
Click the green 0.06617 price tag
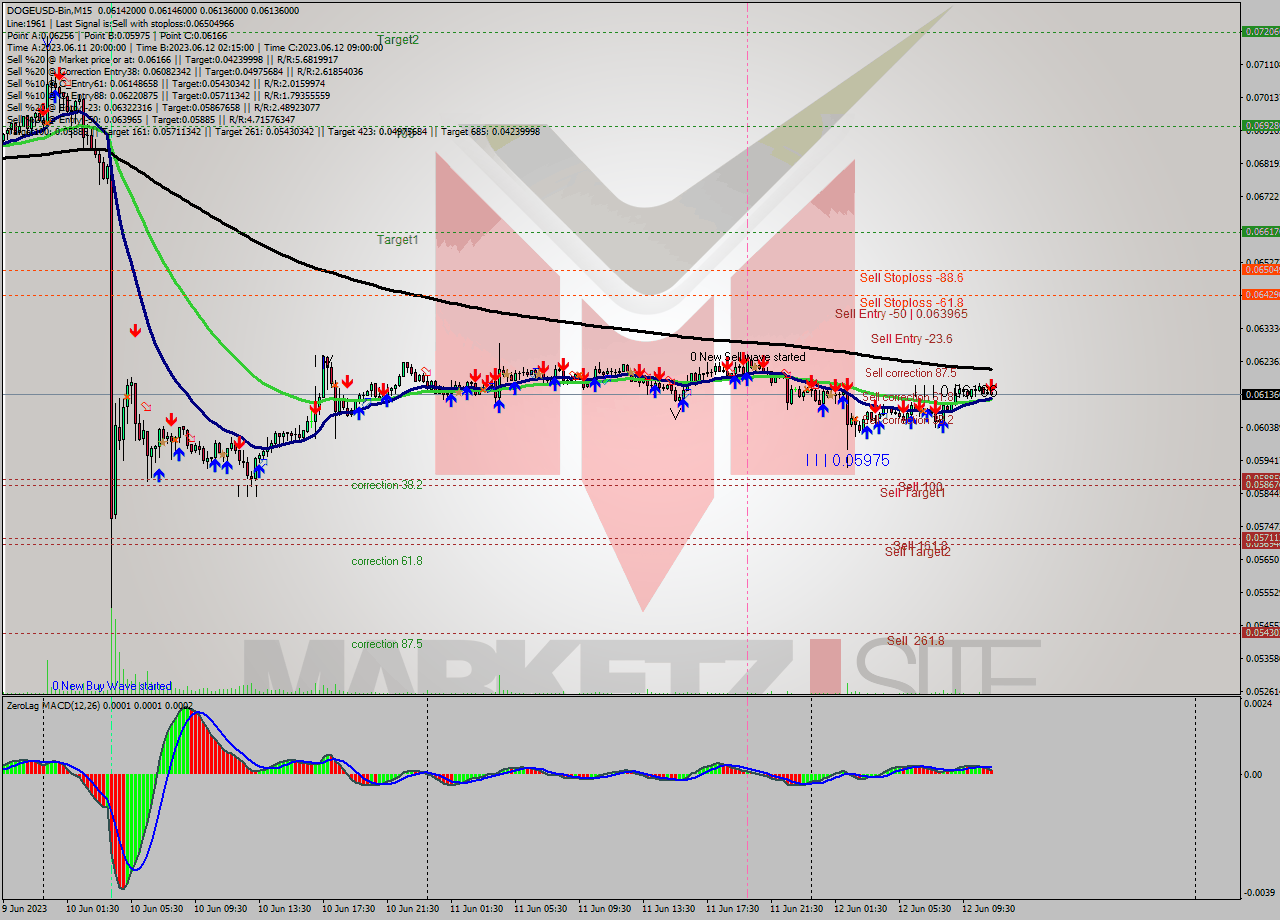pyautogui.click(x=1260, y=231)
